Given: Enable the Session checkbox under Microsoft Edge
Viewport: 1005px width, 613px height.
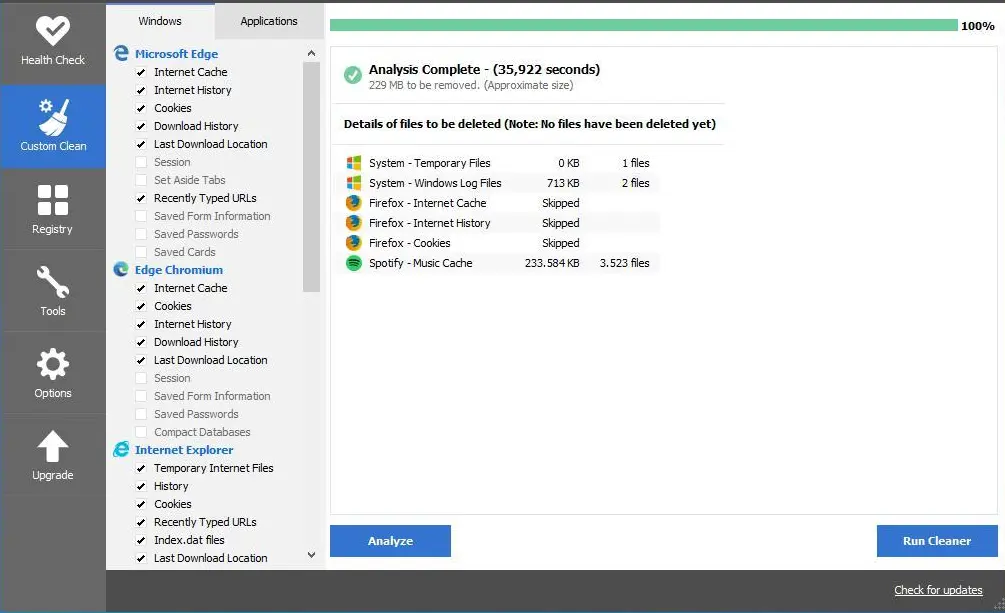Looking at the screenshot, I should 139,162.
